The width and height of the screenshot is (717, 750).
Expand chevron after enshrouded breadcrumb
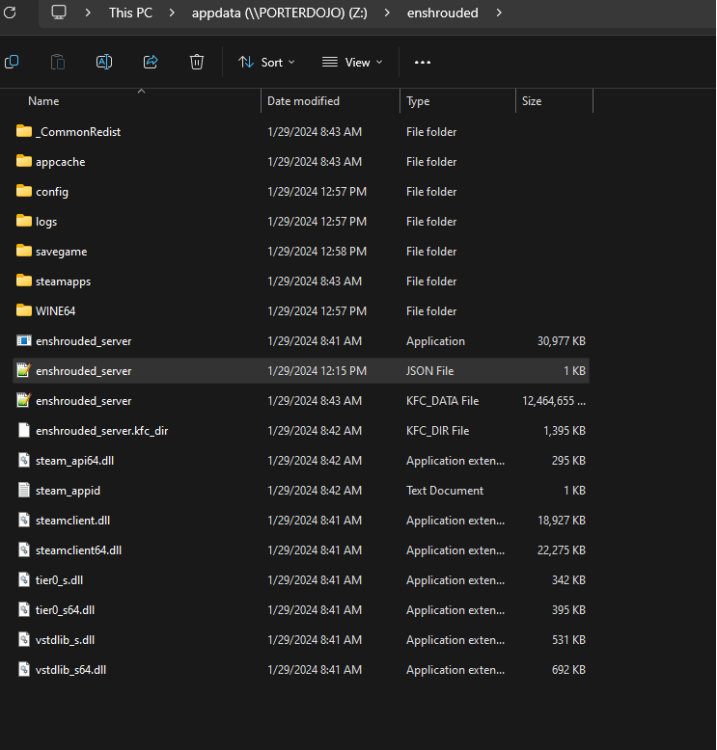(499, 12)
